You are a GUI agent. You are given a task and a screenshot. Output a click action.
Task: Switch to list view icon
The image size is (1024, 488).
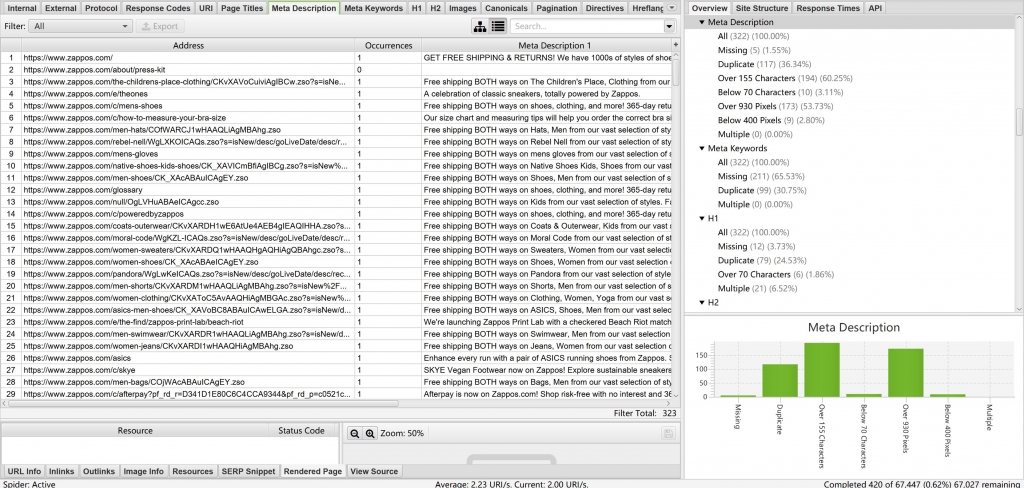pyautogui.click(x=498, y=26)
